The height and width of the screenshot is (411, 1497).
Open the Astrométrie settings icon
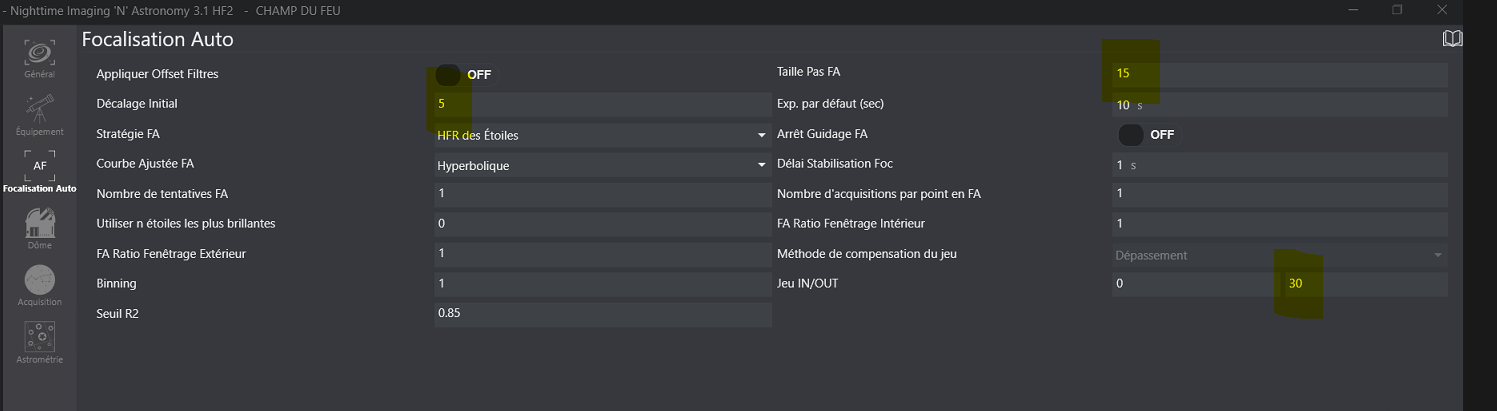39,341
